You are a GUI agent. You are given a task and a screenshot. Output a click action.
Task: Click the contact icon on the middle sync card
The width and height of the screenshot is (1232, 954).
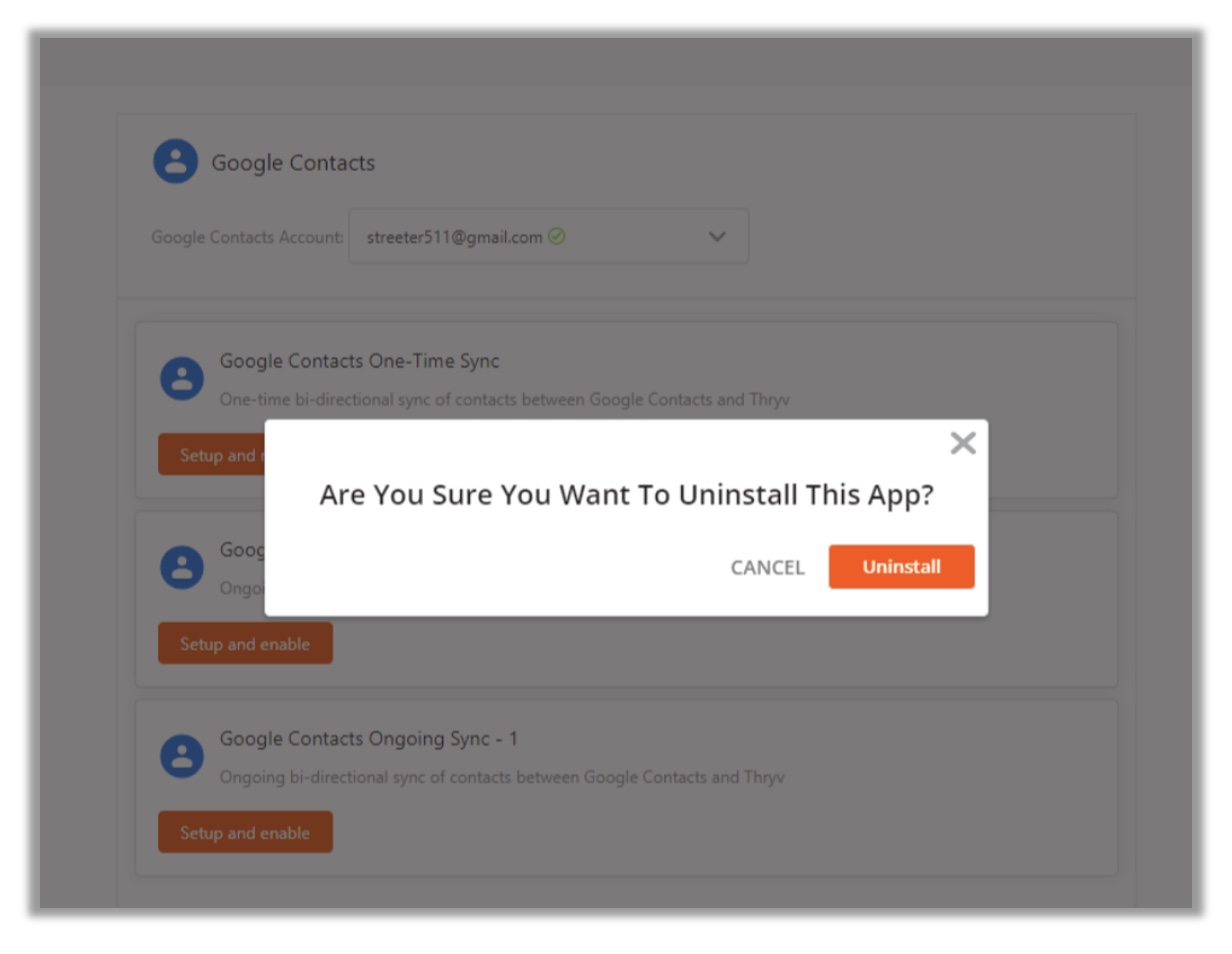[x=182, y=567]
